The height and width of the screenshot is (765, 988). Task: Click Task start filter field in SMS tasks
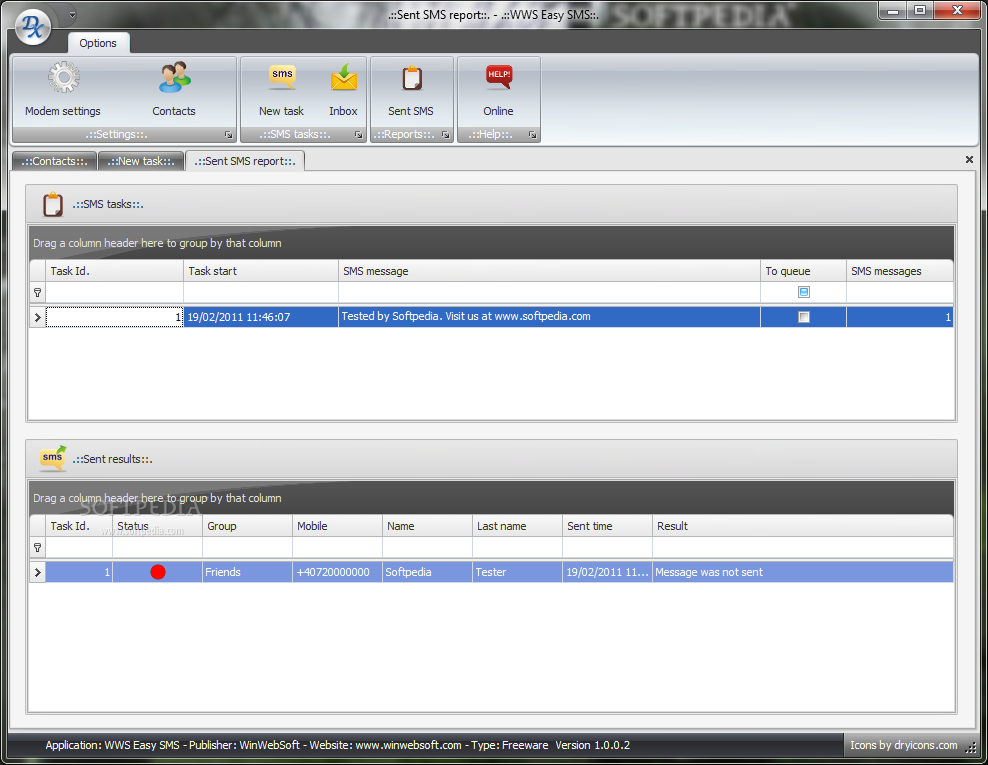coord(261,292)
